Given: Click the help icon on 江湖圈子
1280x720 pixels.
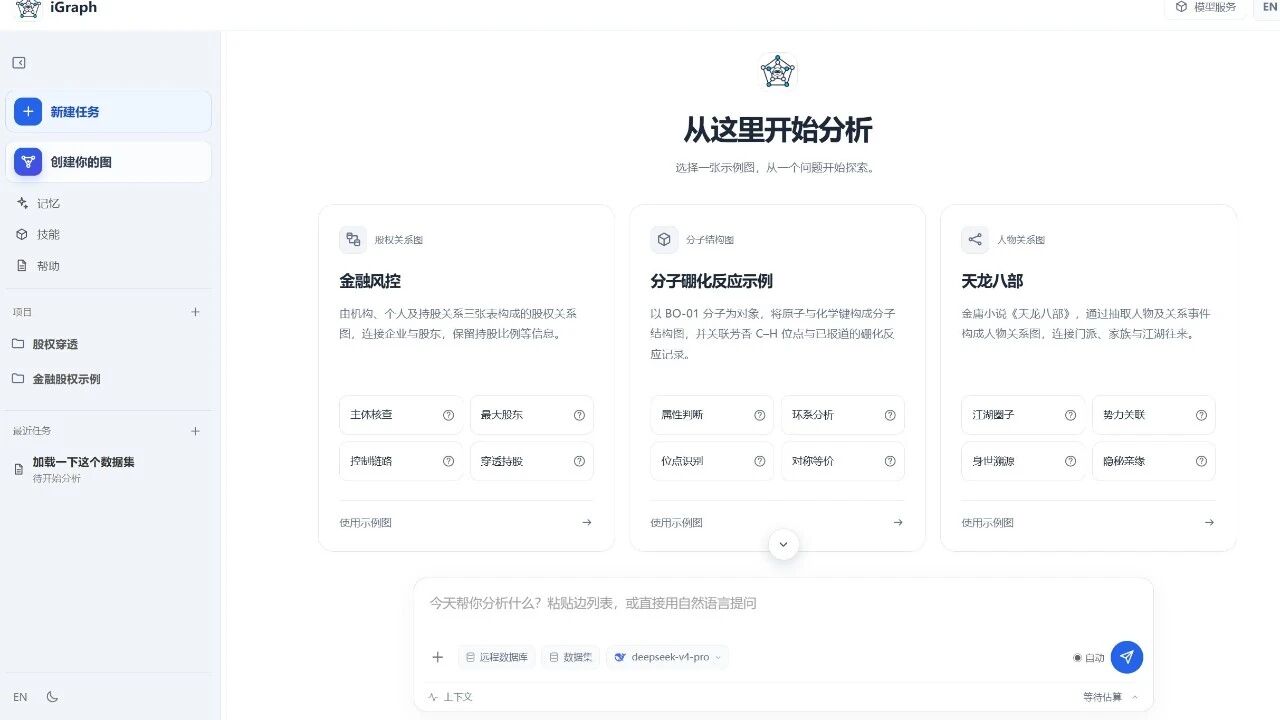Looking at the screenshot, I should coord(1070,415).
